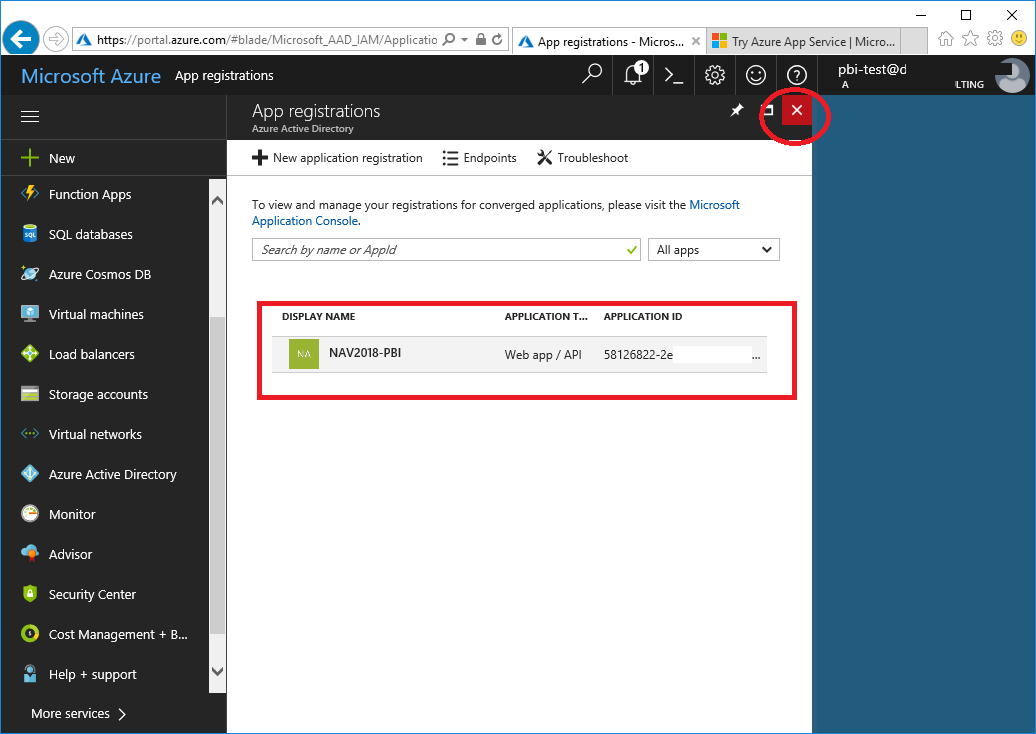Go back with browser back arrow

(x=20, y=39)
